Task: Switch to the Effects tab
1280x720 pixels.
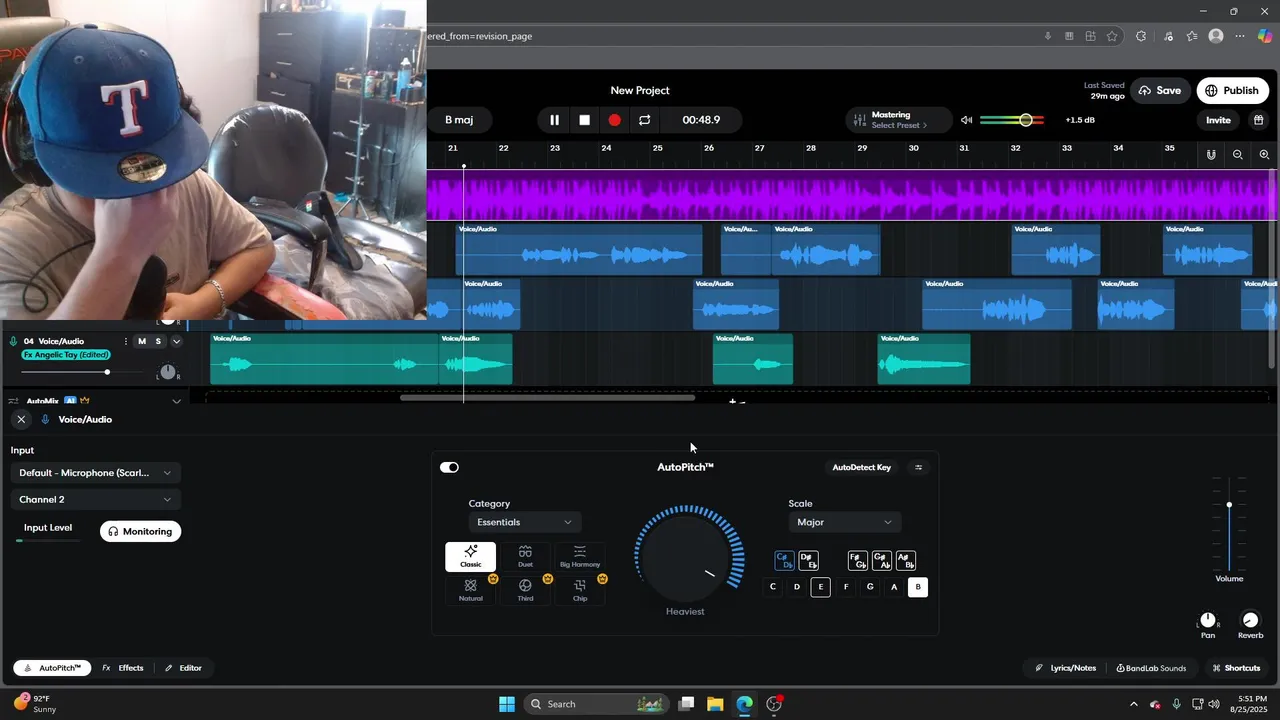Action: [x=123, y=668]
